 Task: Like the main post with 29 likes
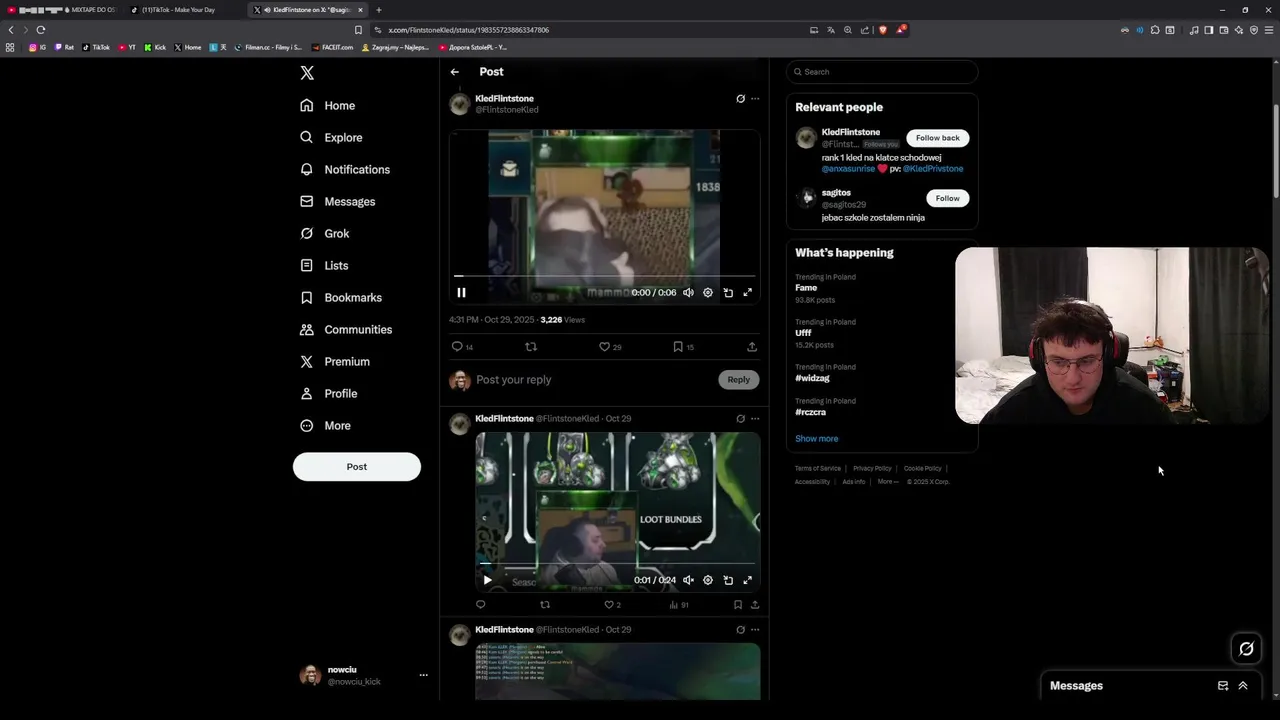610,347
